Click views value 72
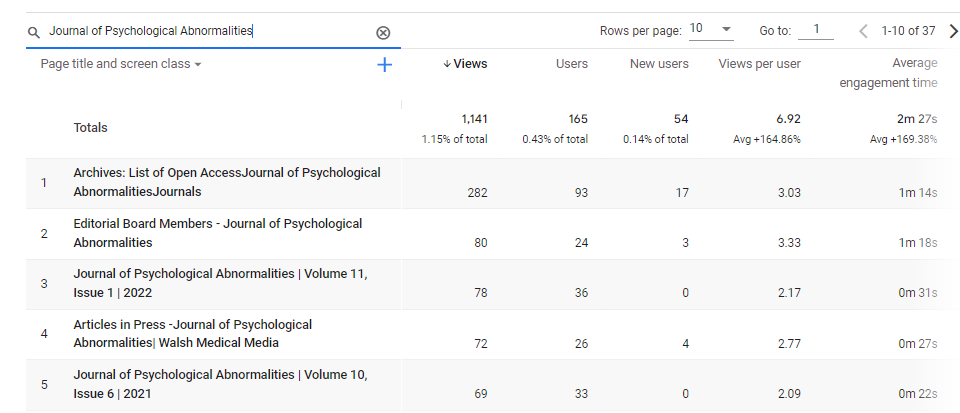The width and height of the screenshot is (960, 413). tap(481, 344)
